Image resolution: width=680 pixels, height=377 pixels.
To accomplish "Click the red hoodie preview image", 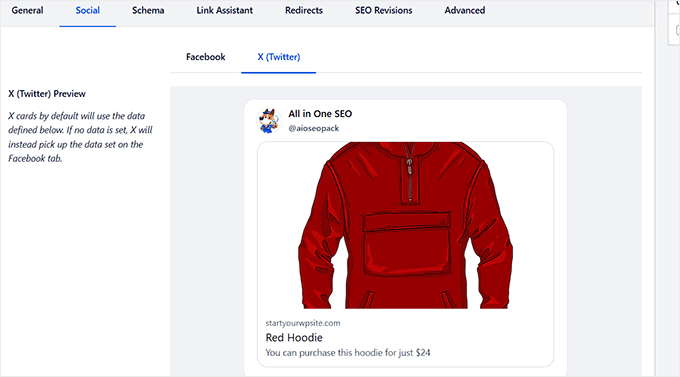I will coord(405,225).
